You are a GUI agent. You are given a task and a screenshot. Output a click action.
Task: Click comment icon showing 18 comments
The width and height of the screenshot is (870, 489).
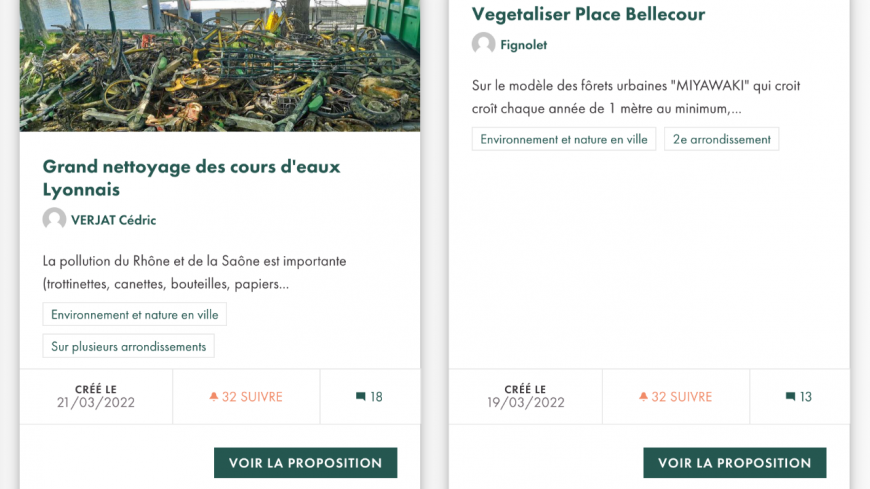pyautogui.click(x=361, y=397)
